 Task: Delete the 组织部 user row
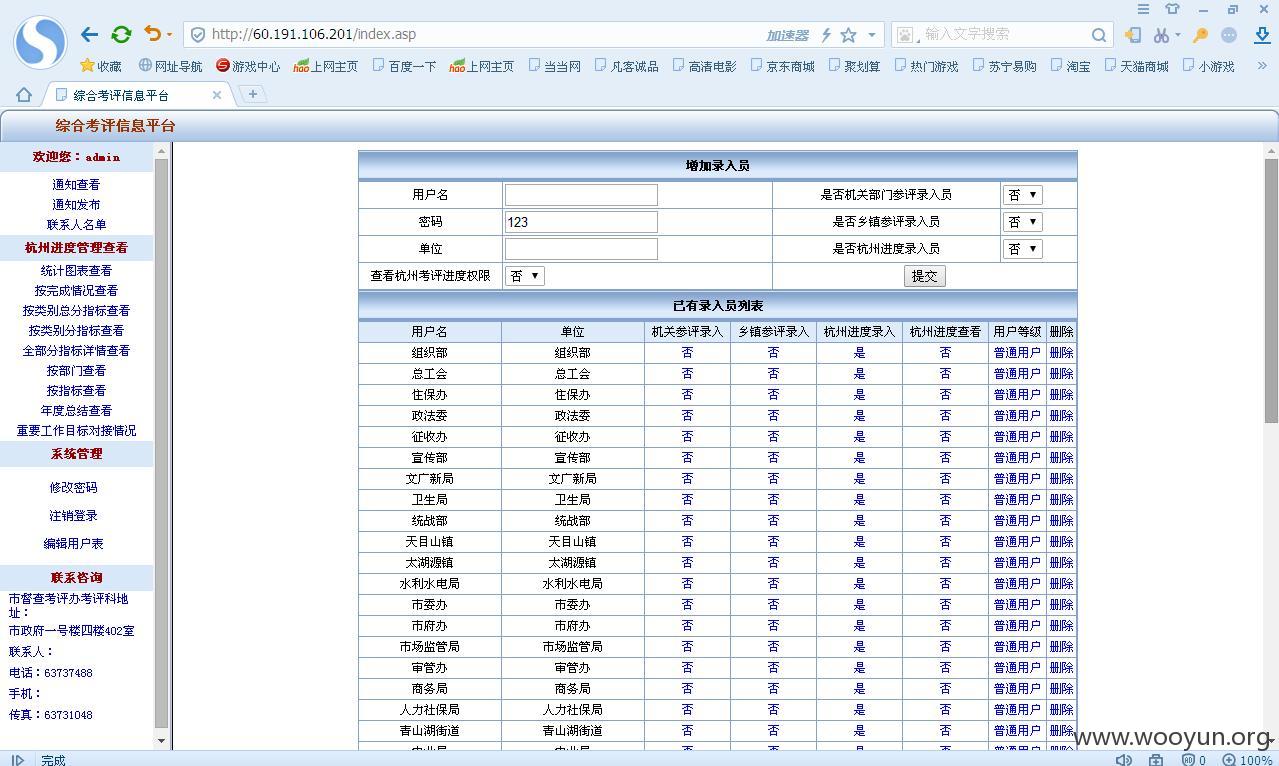point(1061,353)
